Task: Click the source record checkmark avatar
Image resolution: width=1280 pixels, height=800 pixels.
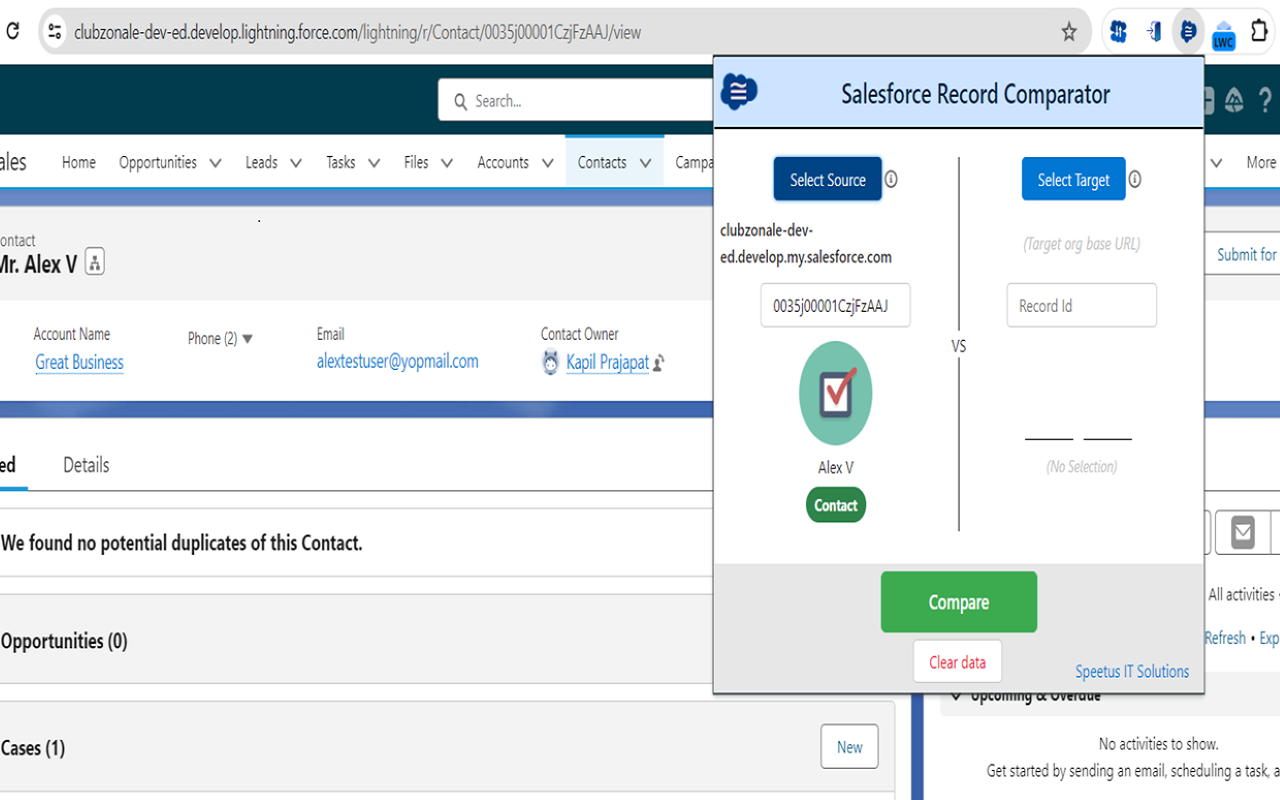Action: point(836,393)
